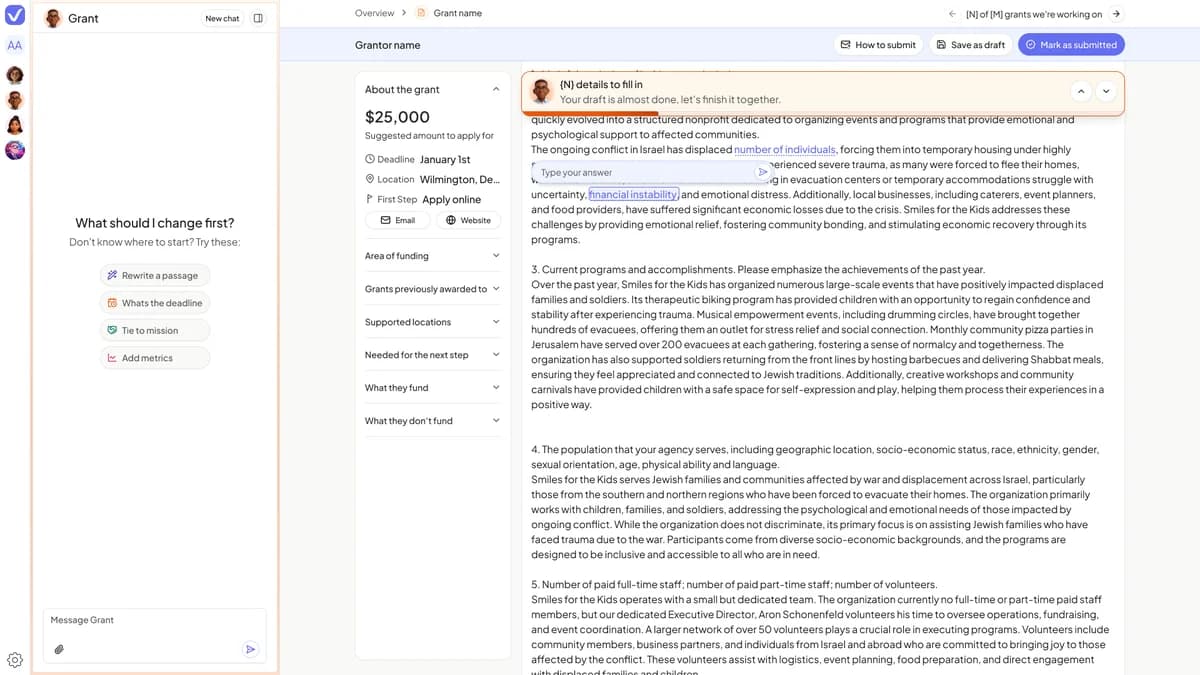Click the Deadline clock icon
Screen dimensions: 1200x675
(x=370, y=159)
